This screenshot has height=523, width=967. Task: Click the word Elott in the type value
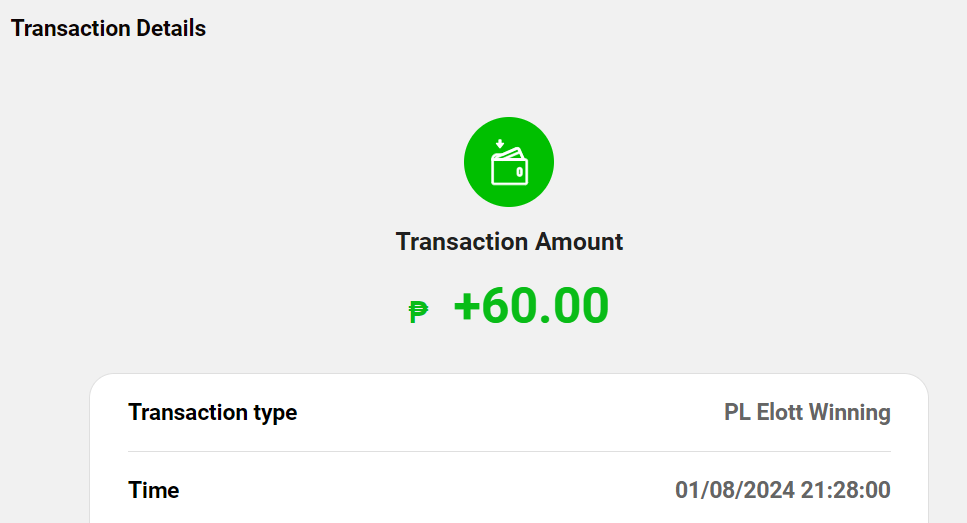click(x=778, y=412)
